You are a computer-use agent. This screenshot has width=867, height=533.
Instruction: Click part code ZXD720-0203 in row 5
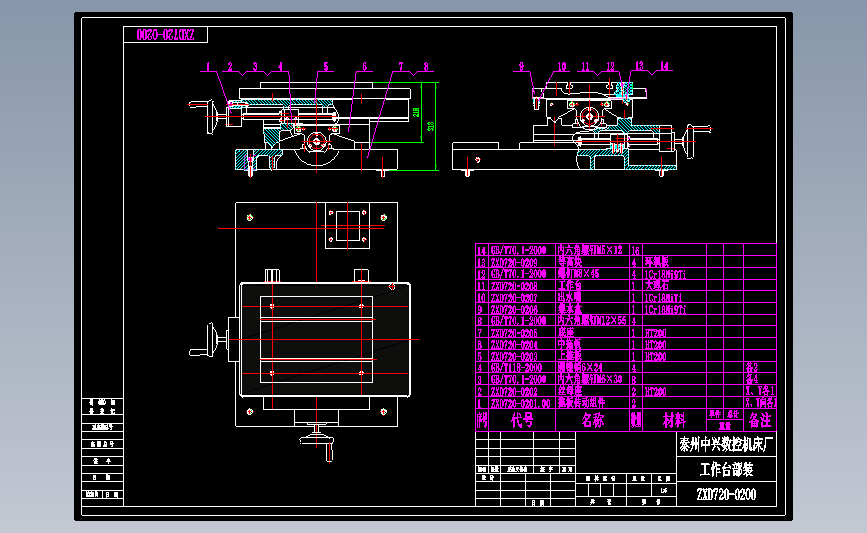pyautogui.click(x=514, y=357)
